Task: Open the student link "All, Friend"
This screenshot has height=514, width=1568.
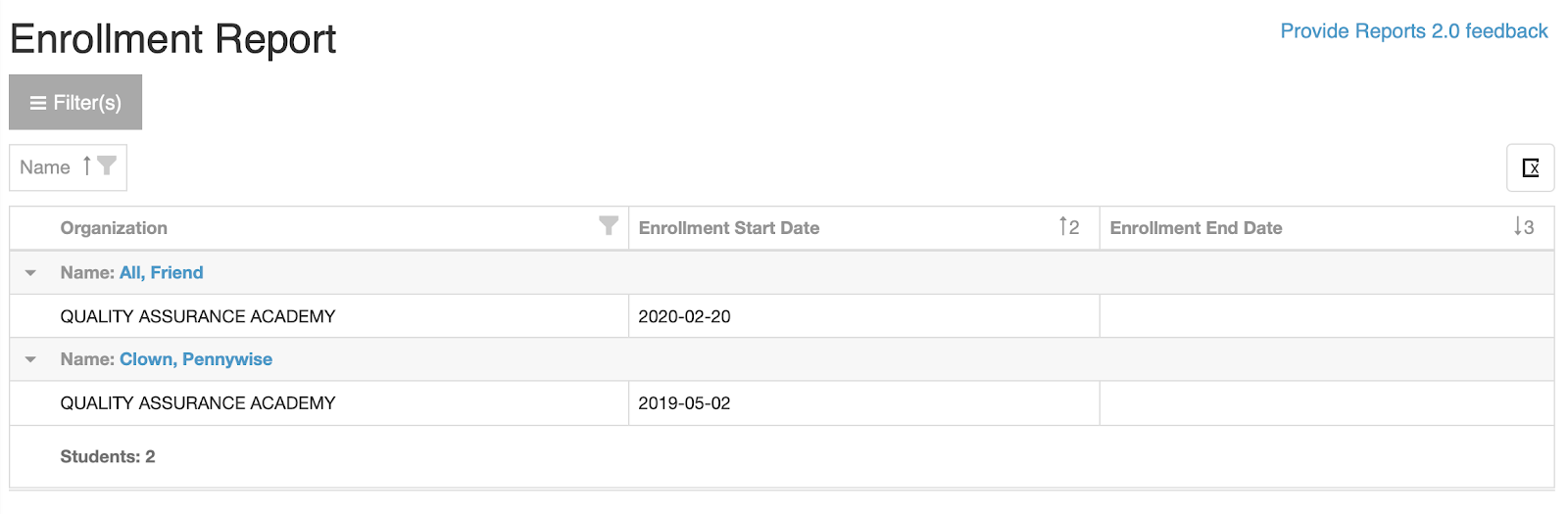Action: (x=161, y=273)
